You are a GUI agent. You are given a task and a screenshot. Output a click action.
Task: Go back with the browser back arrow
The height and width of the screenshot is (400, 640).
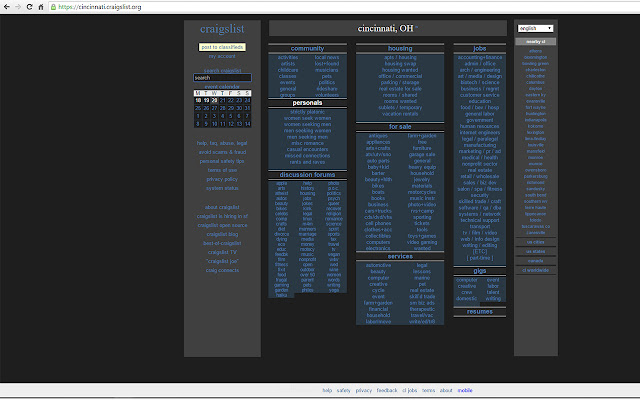(7, 7)
